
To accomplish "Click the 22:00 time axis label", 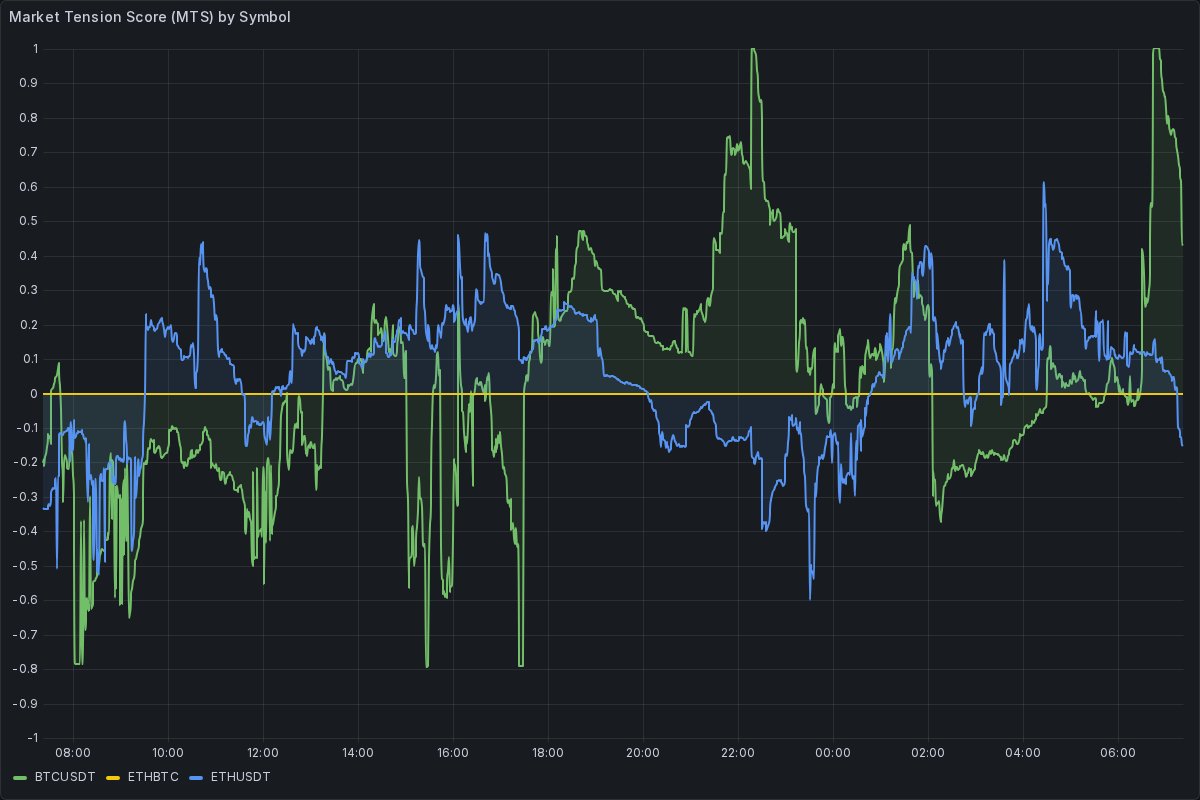I will click(x=738, y=753).
